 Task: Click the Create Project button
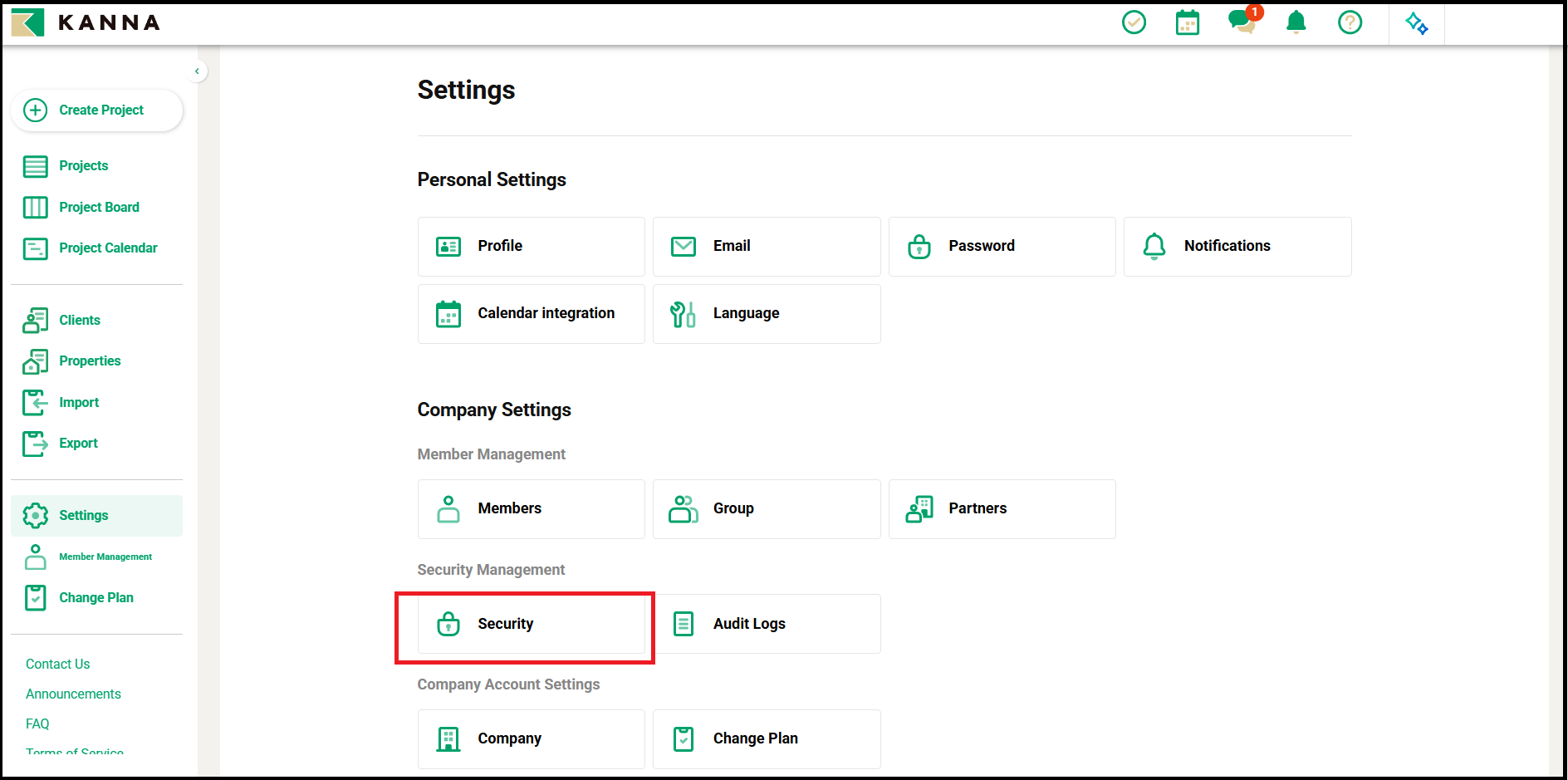pos(97,110)
